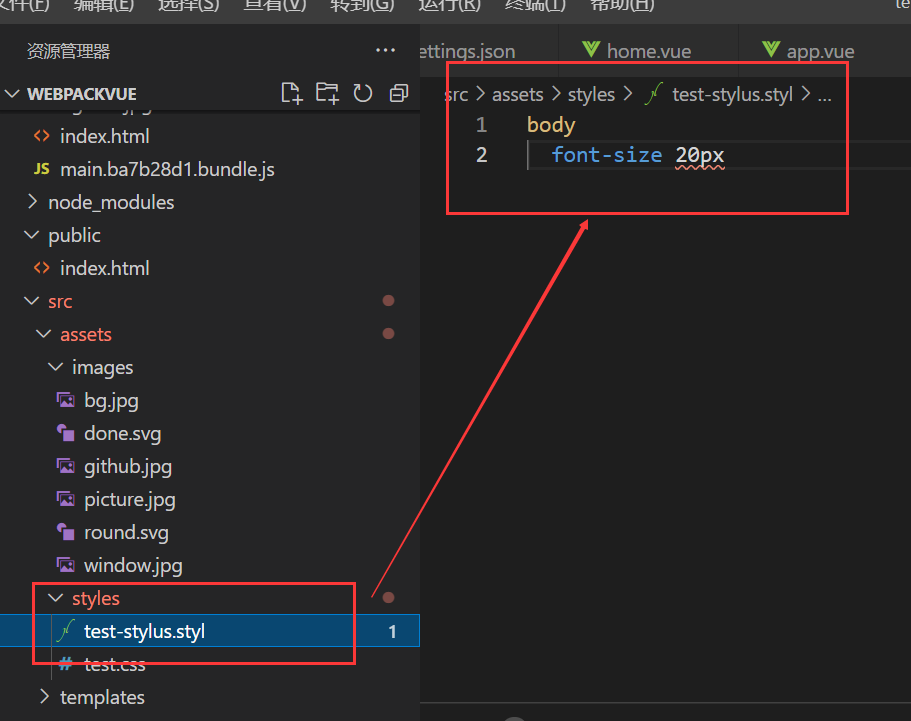
Task: Click the stylus icon of test-stylus.styl in tree
Action: [66, 630]
